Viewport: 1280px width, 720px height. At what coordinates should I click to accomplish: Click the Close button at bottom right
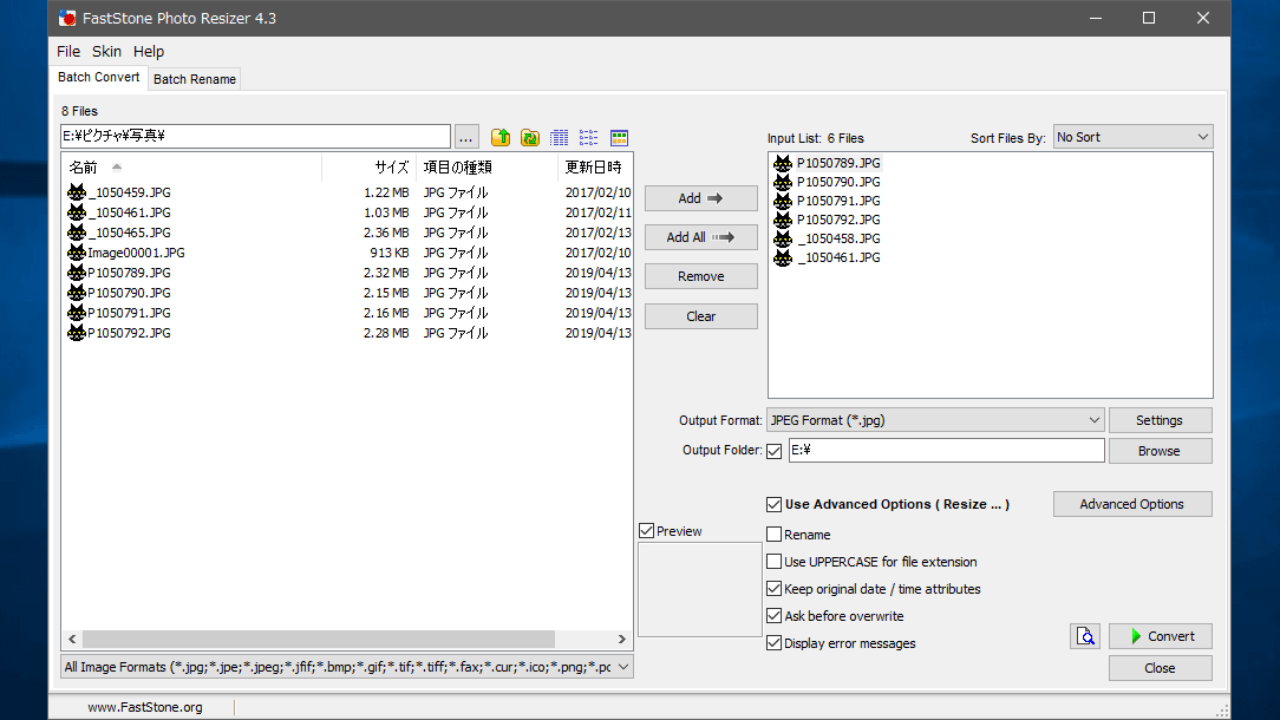(x=1160, y=668)
